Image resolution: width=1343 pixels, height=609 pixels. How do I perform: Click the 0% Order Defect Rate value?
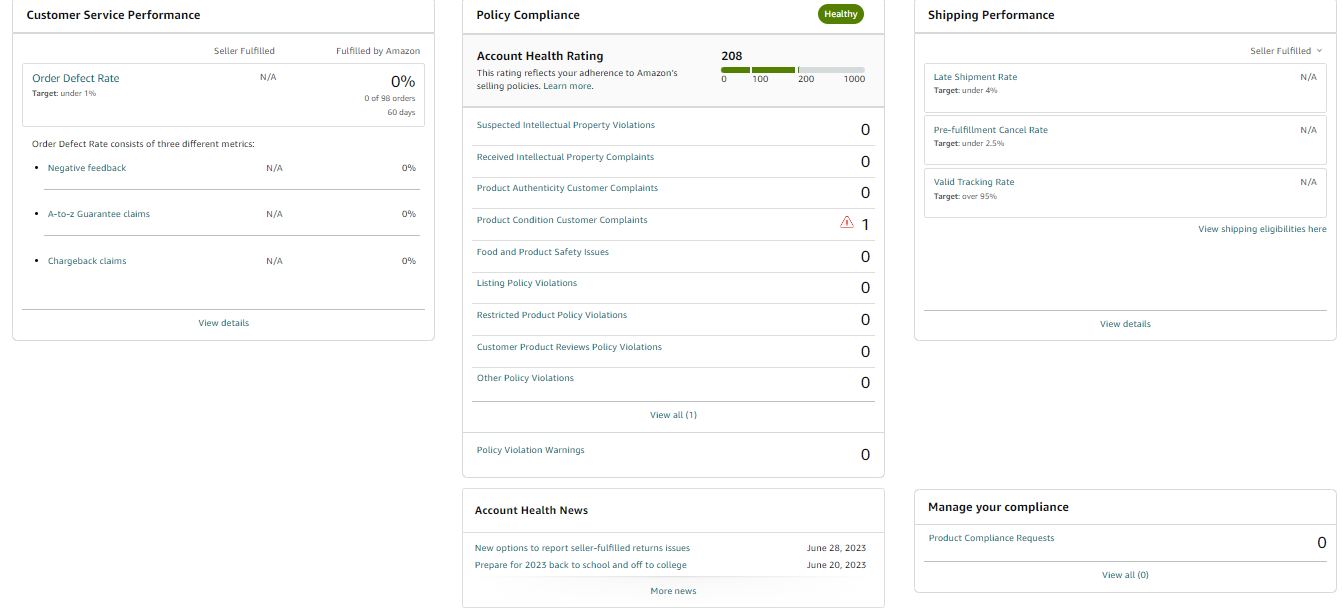[x=402, y=81]
